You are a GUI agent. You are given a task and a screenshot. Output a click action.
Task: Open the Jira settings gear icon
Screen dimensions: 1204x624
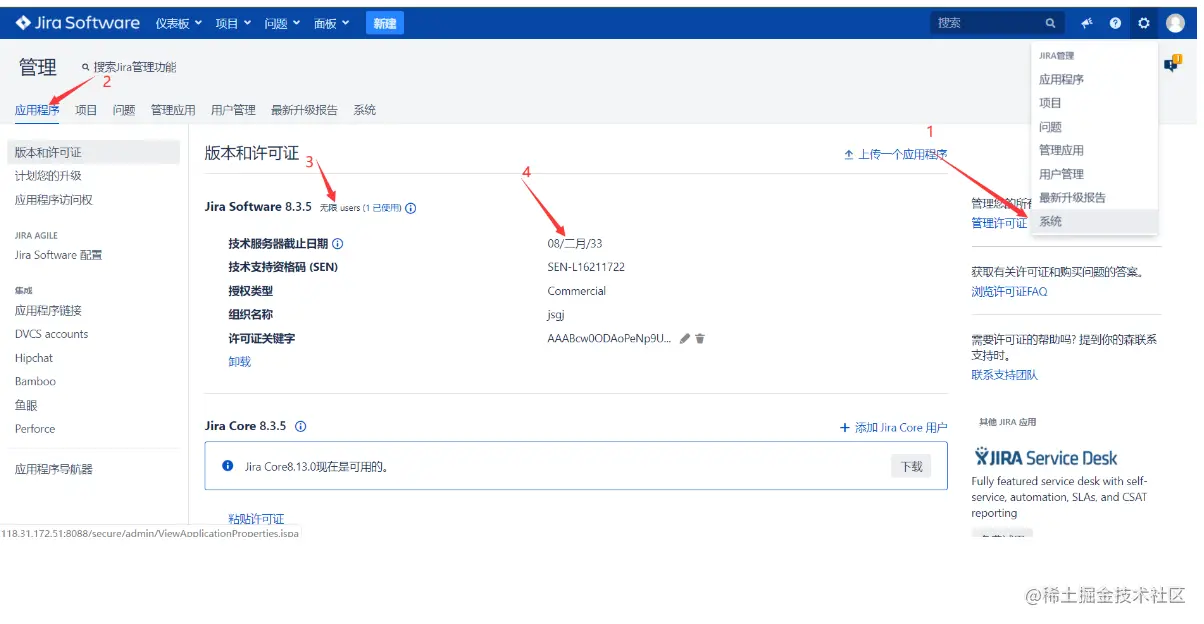pos(1143,22)
